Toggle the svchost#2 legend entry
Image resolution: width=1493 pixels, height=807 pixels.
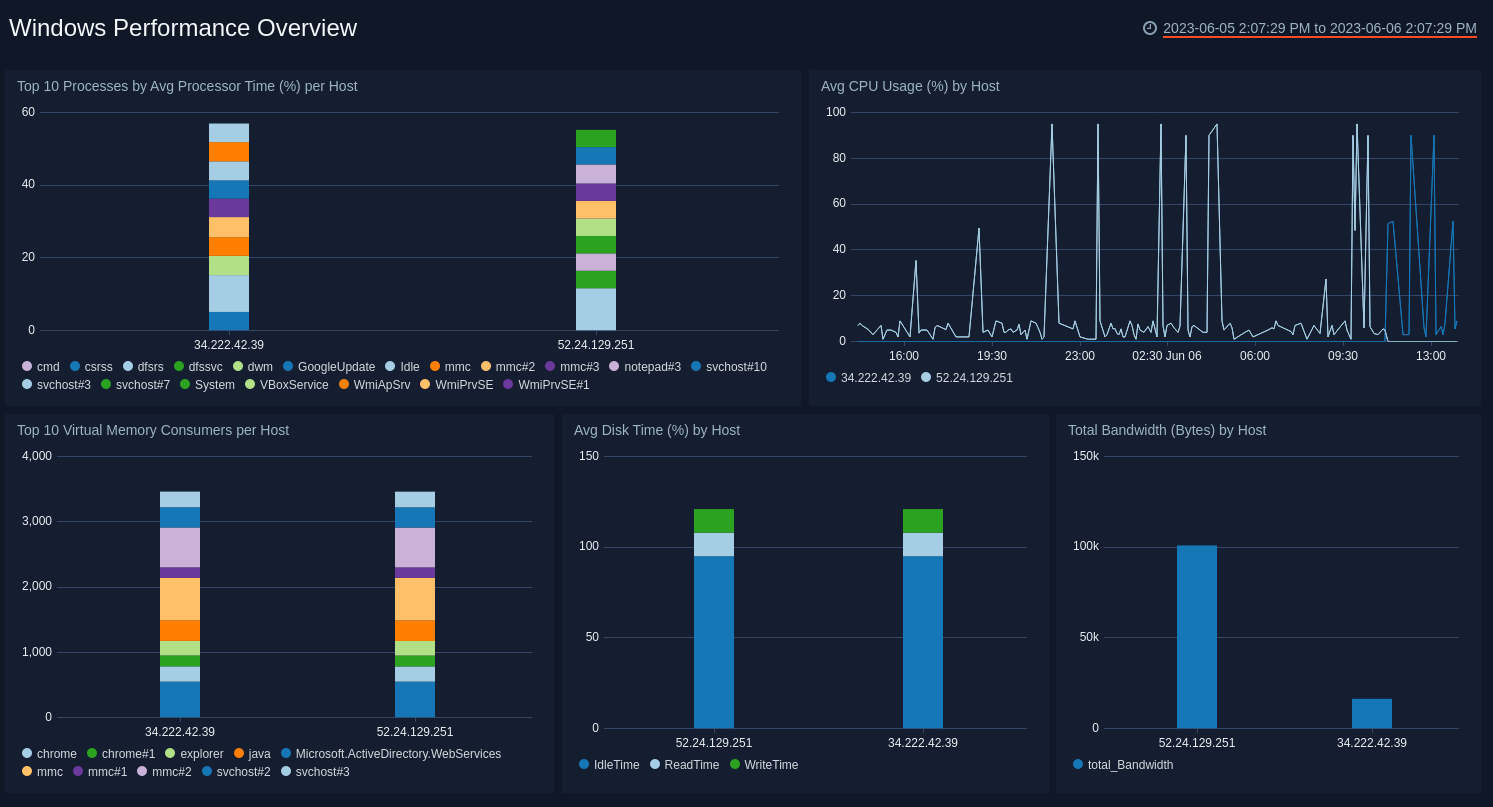[236, 772]
